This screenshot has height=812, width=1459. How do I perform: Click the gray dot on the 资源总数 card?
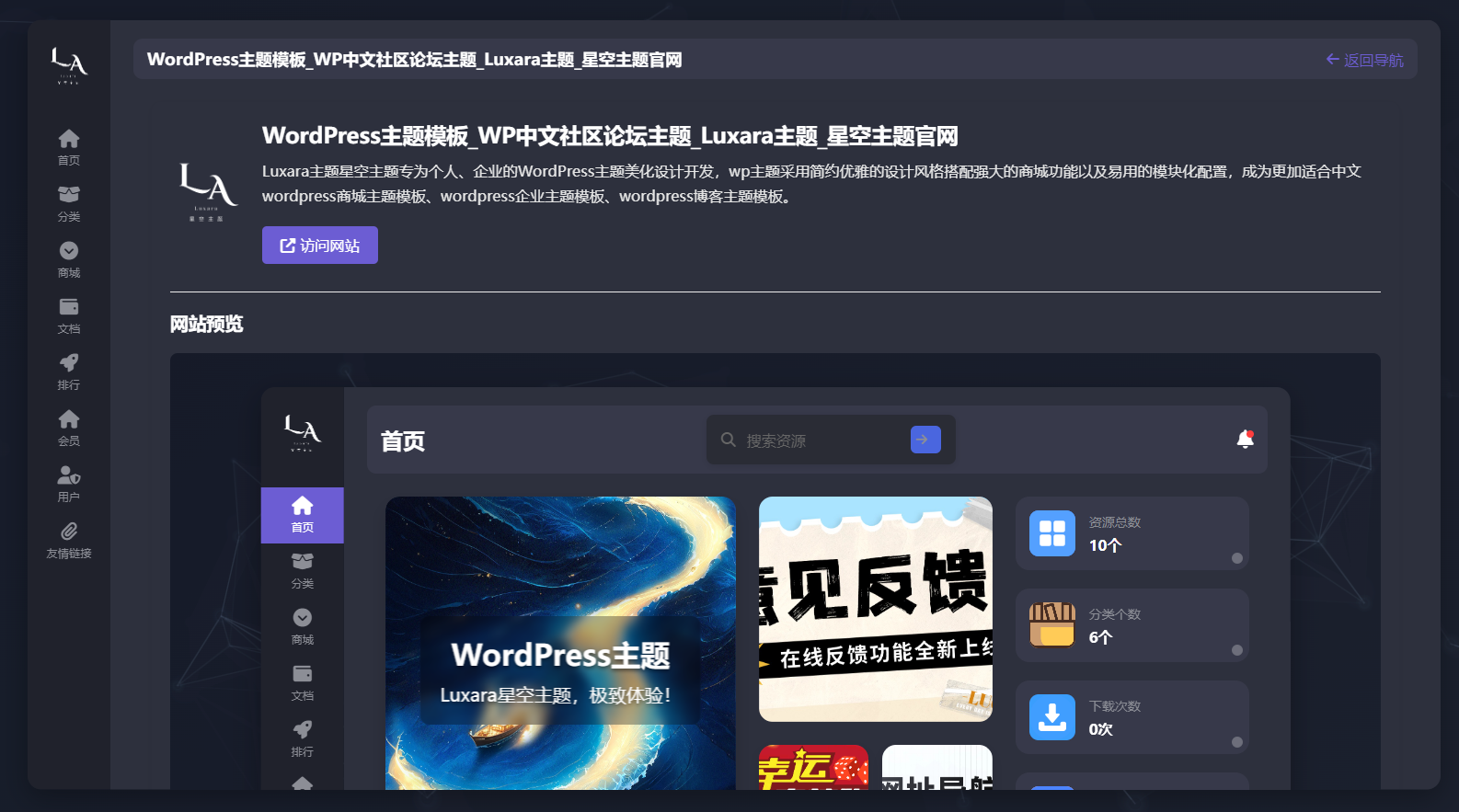[1237, 558]
